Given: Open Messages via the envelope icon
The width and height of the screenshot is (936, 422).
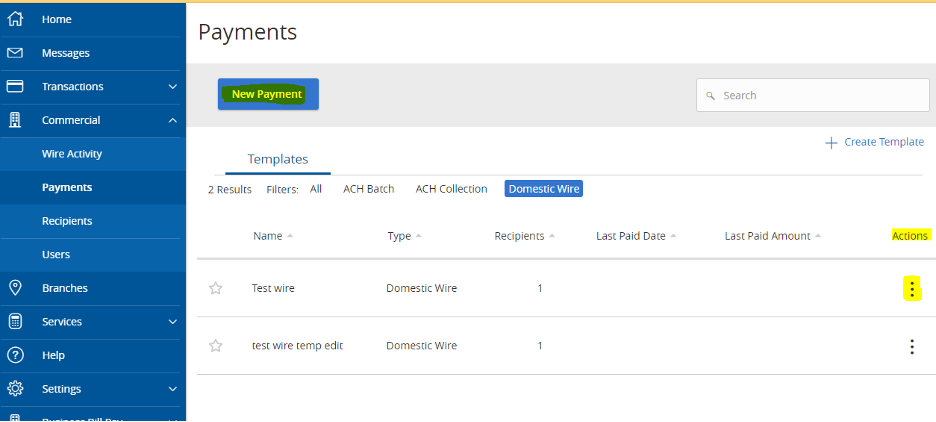Looking at the screenshot, I should click(15, 53).
